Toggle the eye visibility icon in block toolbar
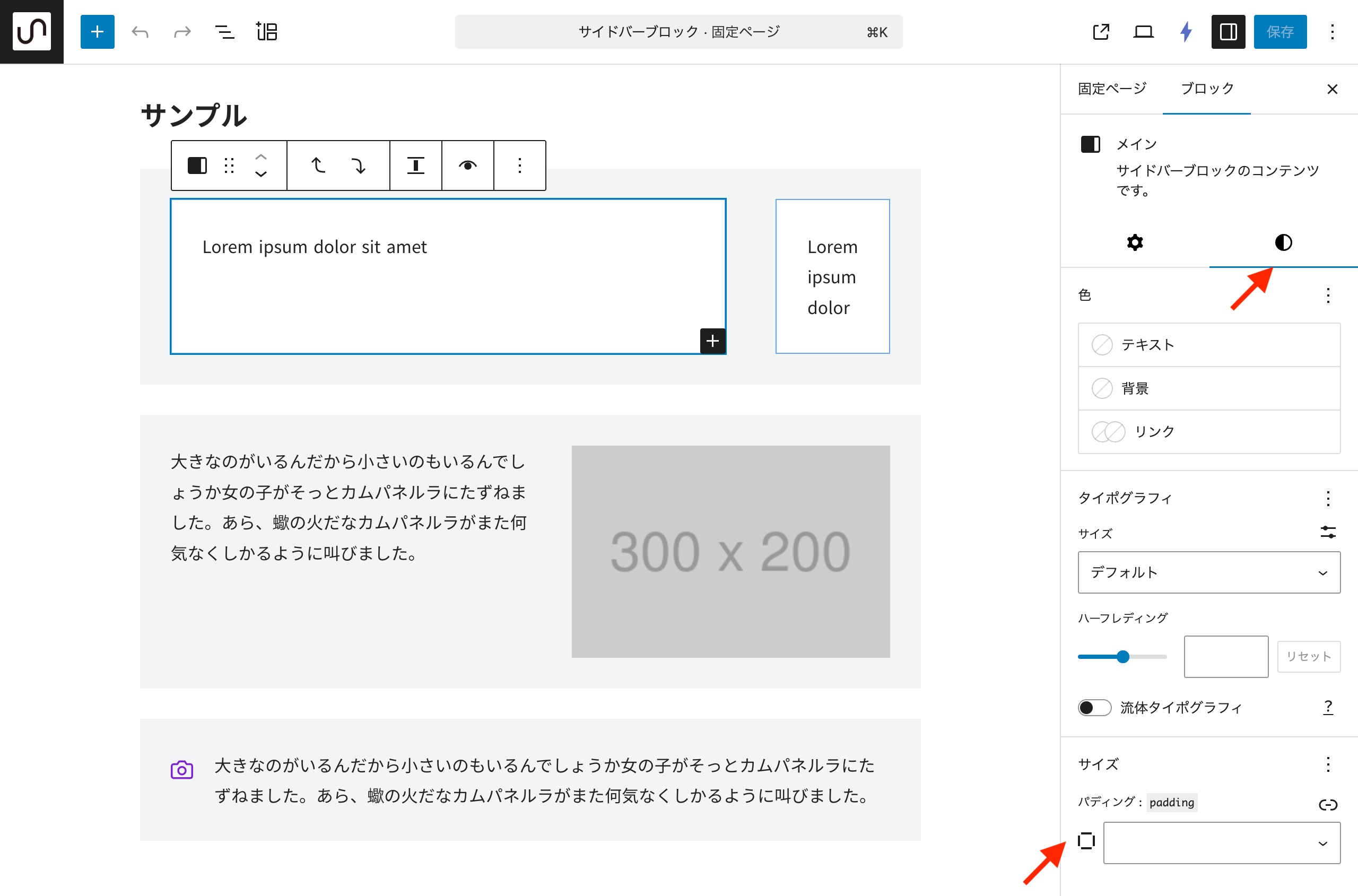This screenshot has width=1358, height=896. click(x=467, y=165)
